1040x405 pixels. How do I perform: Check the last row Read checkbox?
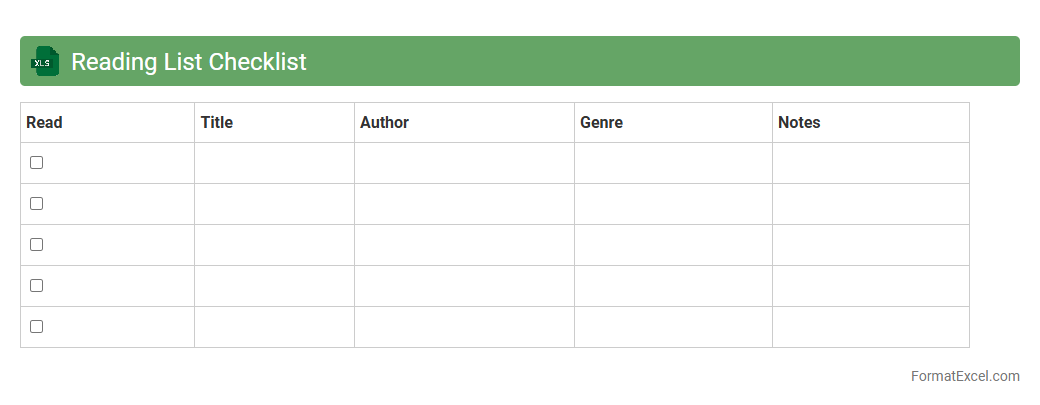[x=37, y=327]
